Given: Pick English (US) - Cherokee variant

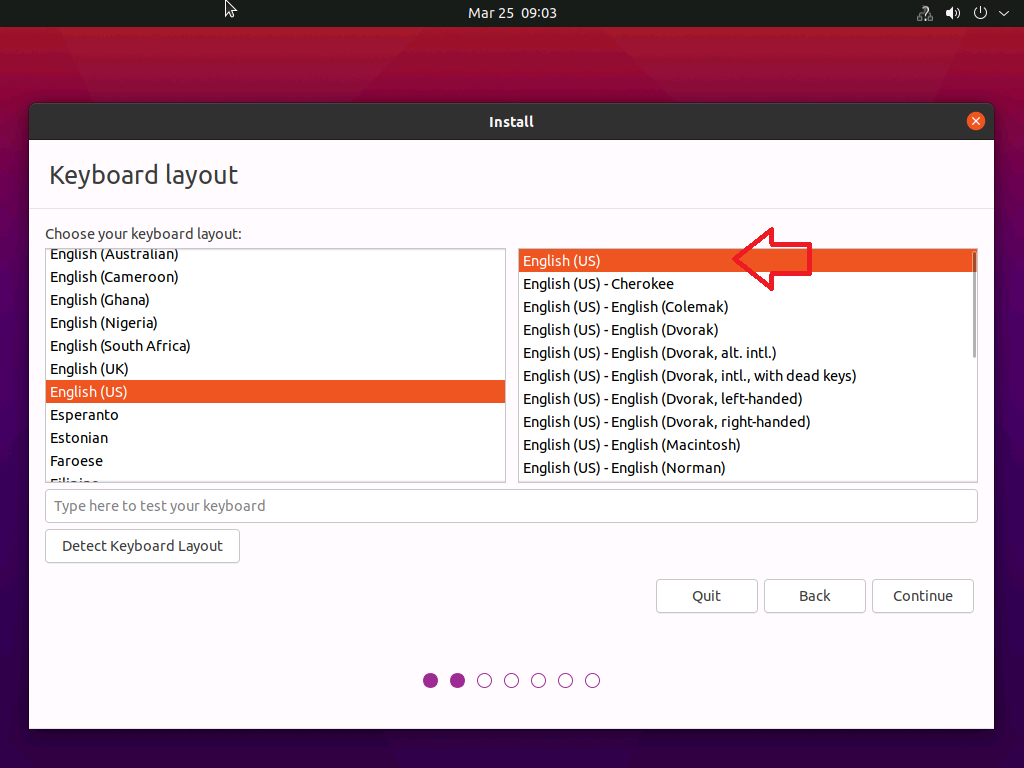Looking at the screenshot, I should coord(598,284).
